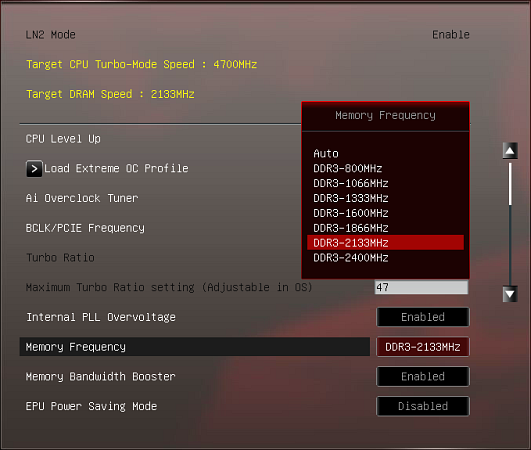Open EPU Power Saving Mode Disabled dropdown
Image resolution: width=531 pixels, height=450 pixels.
pos(423,406)
